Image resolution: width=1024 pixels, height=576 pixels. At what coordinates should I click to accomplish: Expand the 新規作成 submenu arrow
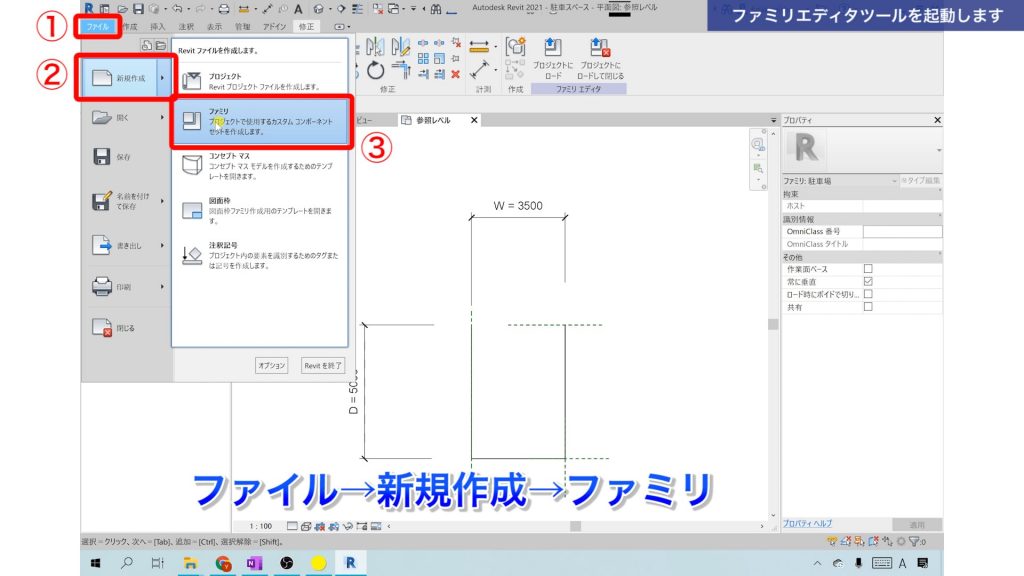tap(160, 79)
